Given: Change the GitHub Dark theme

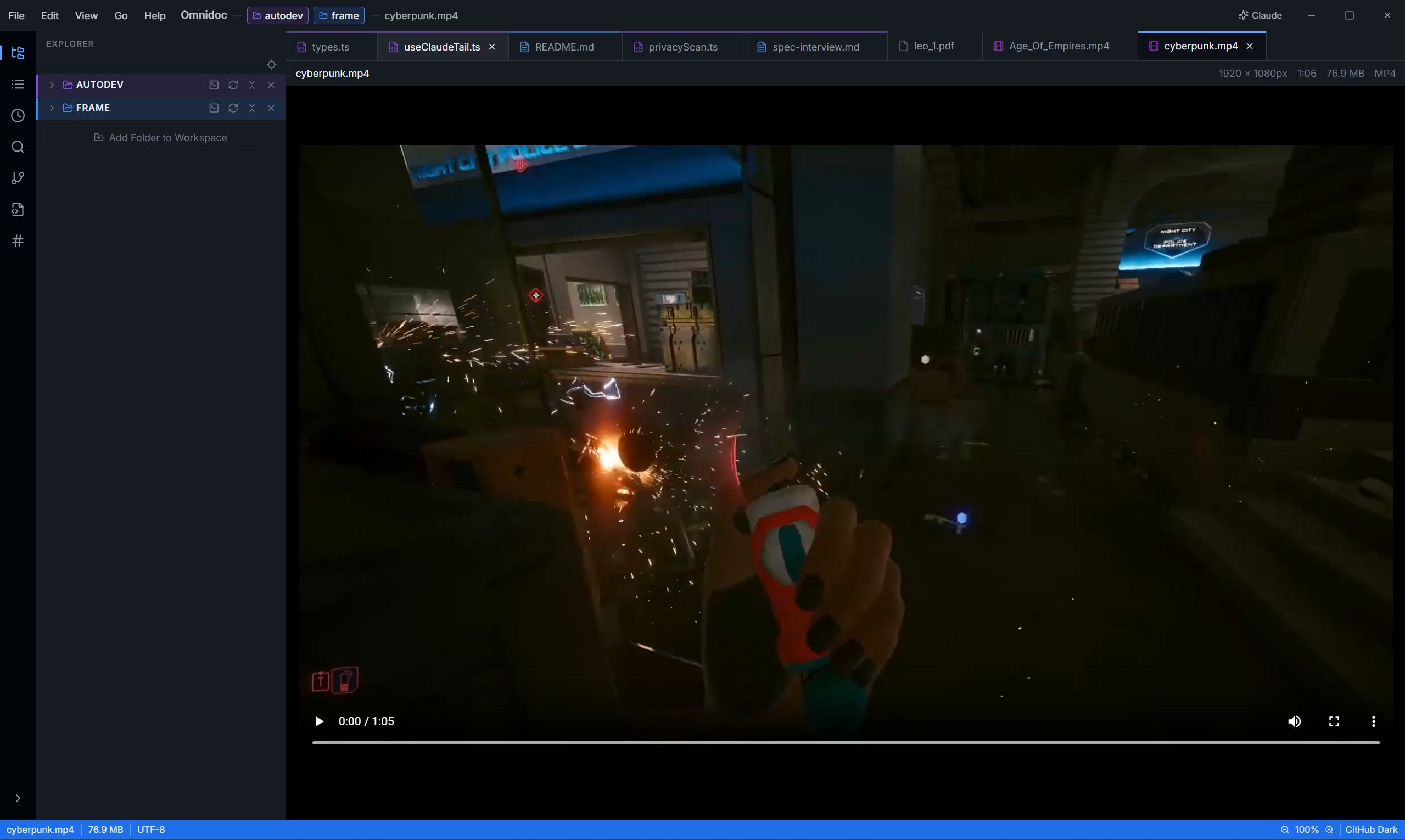Looking at the screenshot, I should (1371, 830).
